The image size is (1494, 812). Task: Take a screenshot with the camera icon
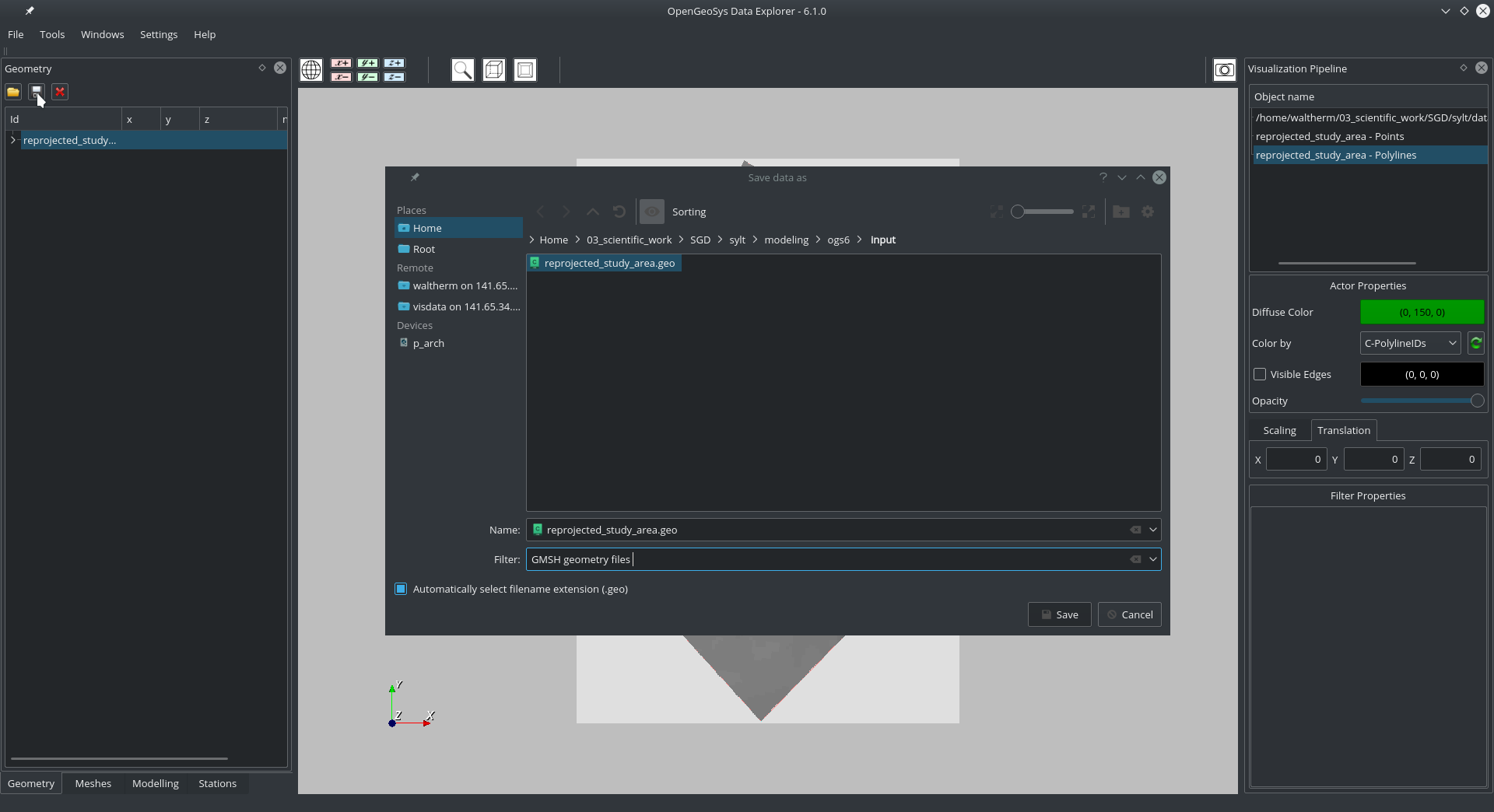tap(1224, 70)
